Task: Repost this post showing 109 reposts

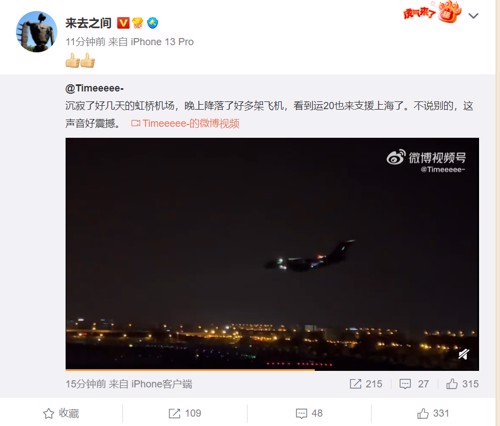Action: 185,413
